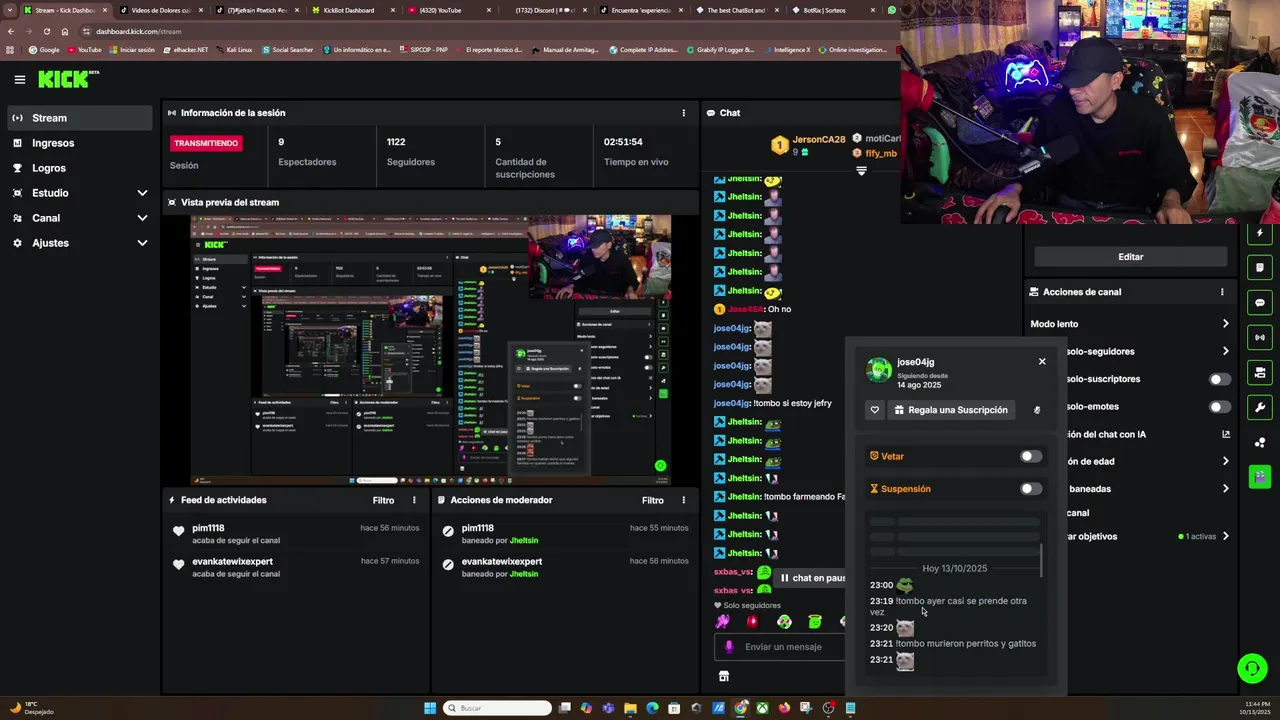
Task: Click the purple emote picker icon in message box
Action: tap(729, 647)
